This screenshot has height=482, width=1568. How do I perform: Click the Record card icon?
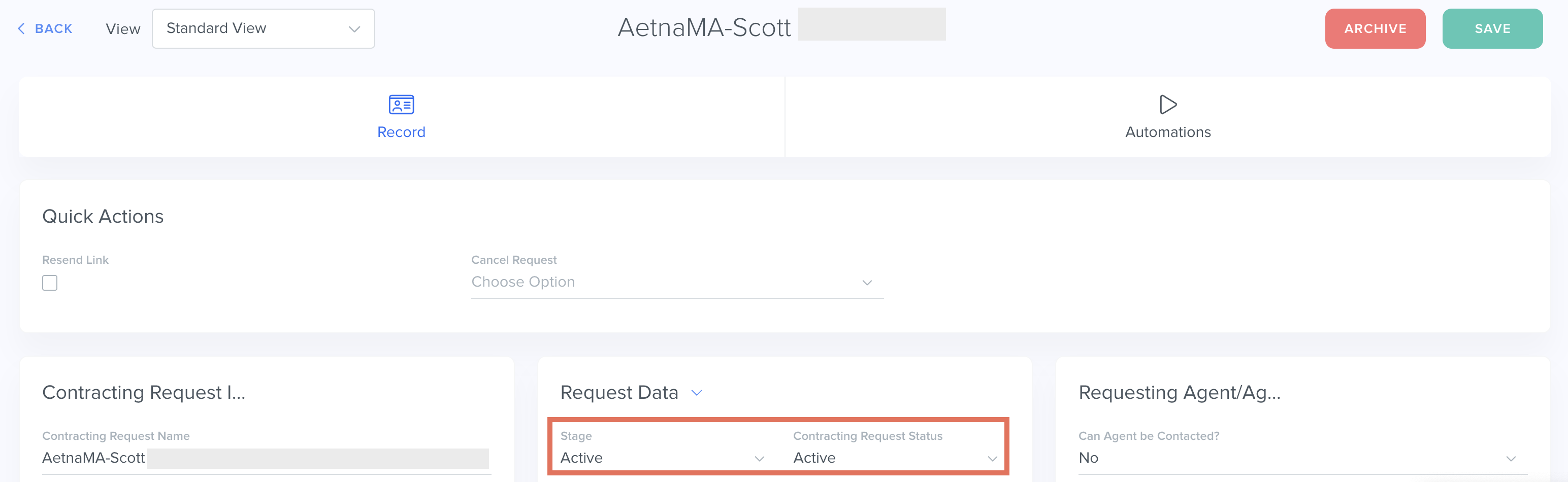tap(401, 105)
